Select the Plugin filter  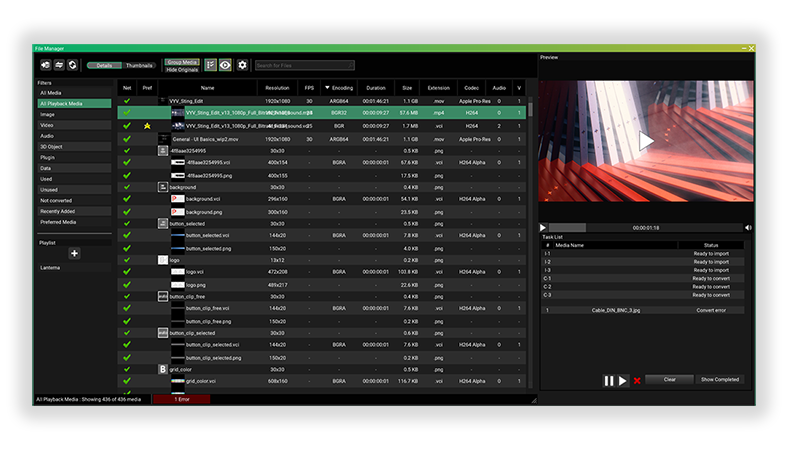pyautogui.click(x=74, y=157)
